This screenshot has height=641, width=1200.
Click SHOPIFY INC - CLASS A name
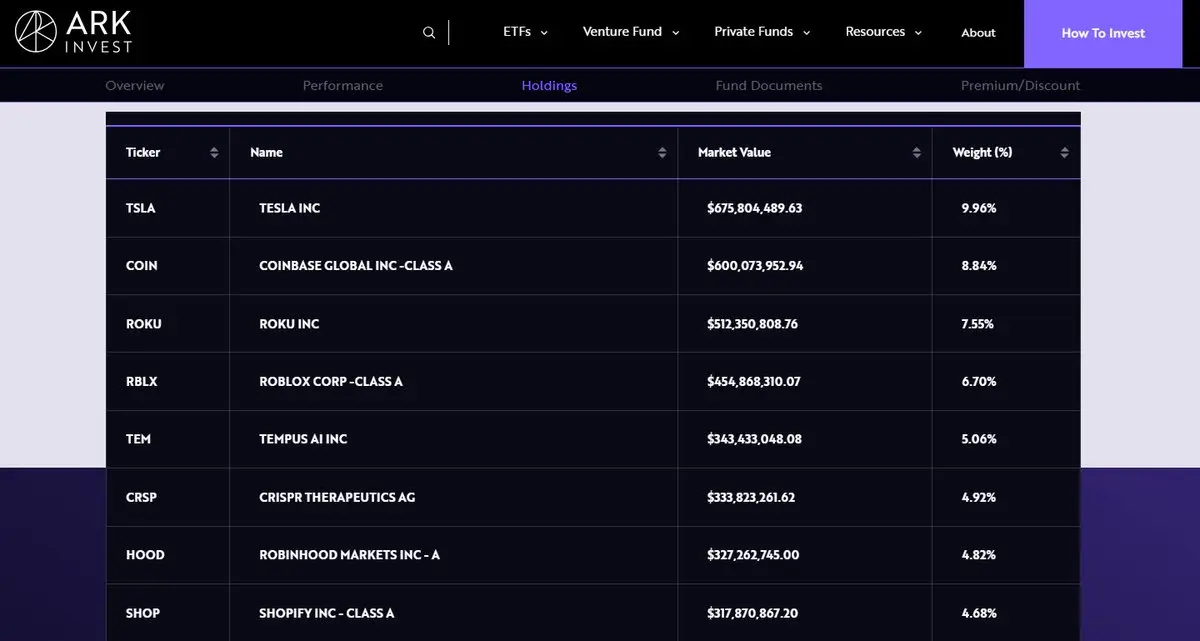point(327,613)
